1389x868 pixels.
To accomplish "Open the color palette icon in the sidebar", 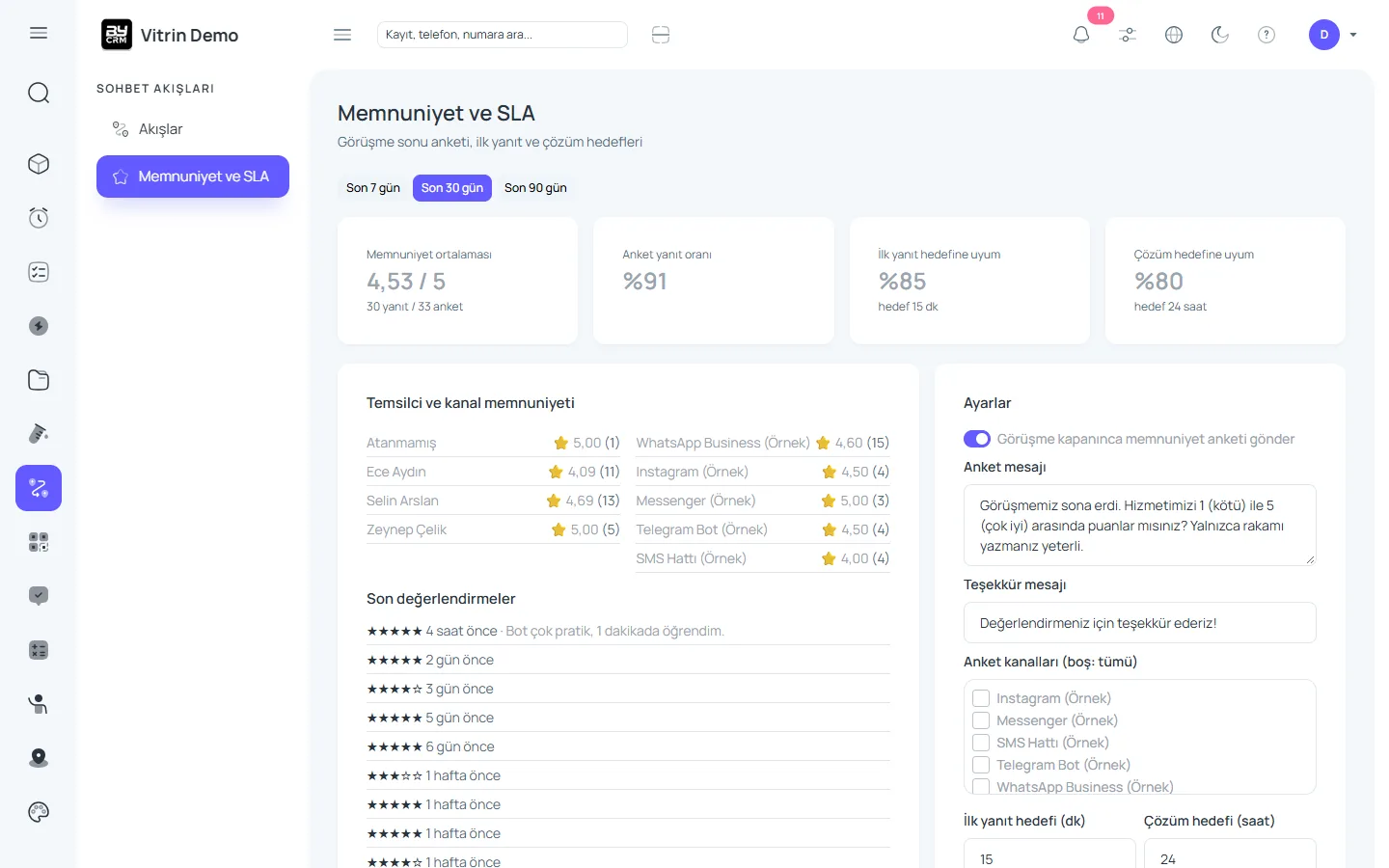I will (39, 812).
